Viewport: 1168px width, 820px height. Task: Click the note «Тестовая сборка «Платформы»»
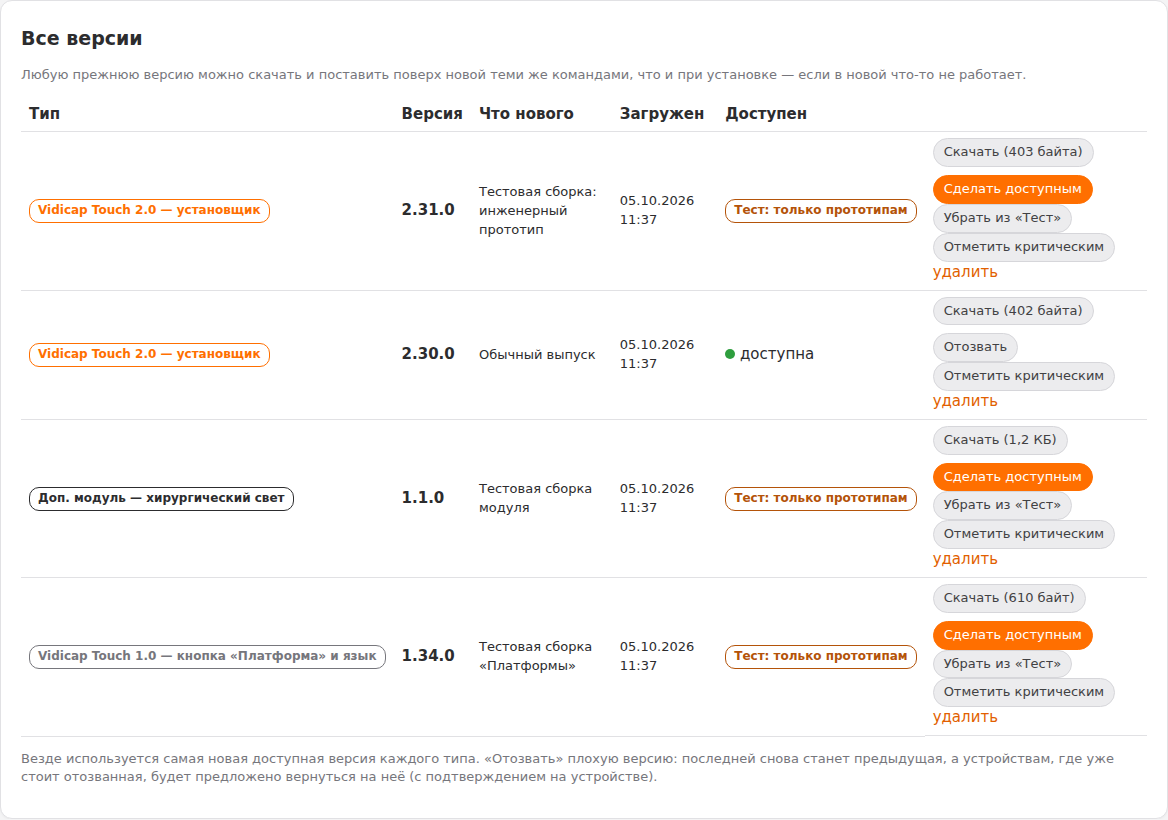point(535,656)
